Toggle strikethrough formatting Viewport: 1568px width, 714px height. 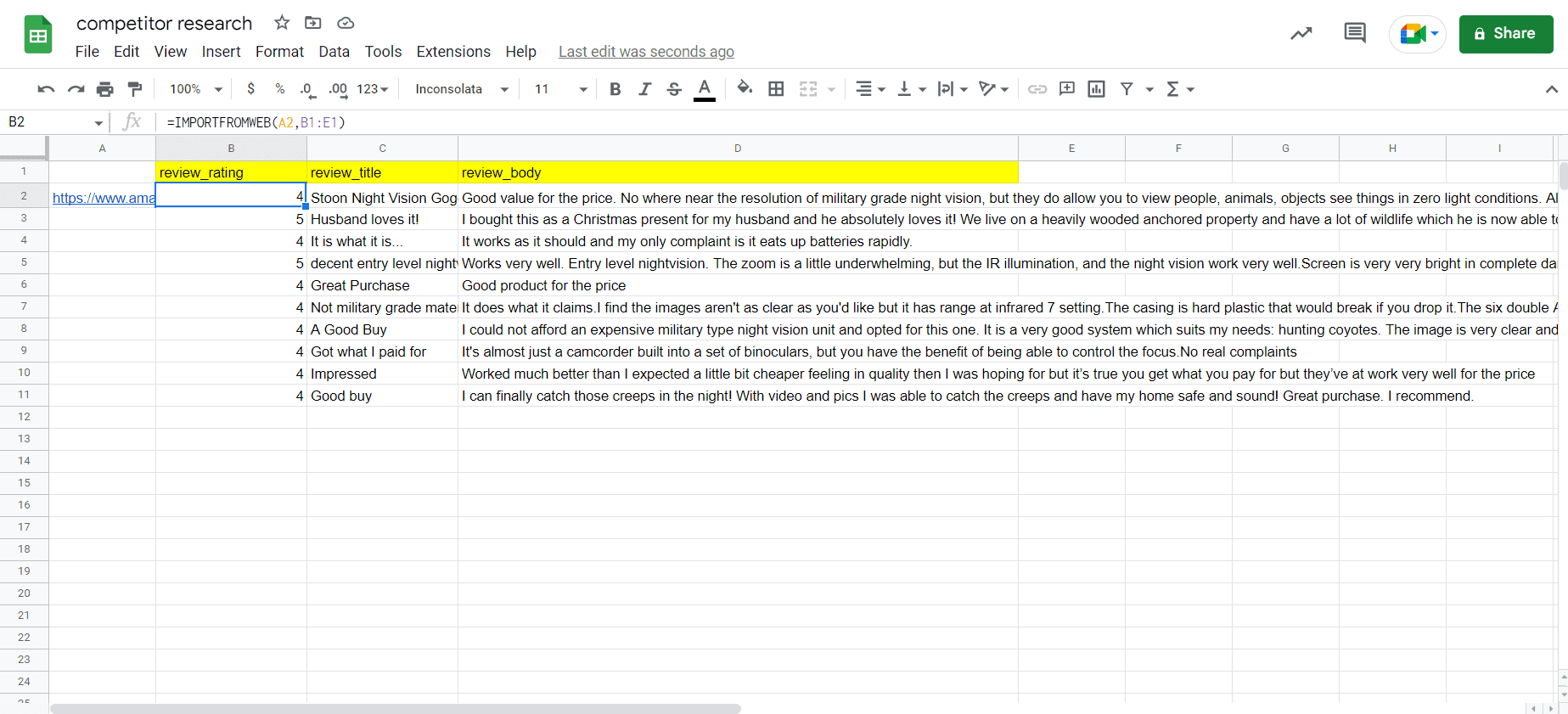(x=674, y=89)
